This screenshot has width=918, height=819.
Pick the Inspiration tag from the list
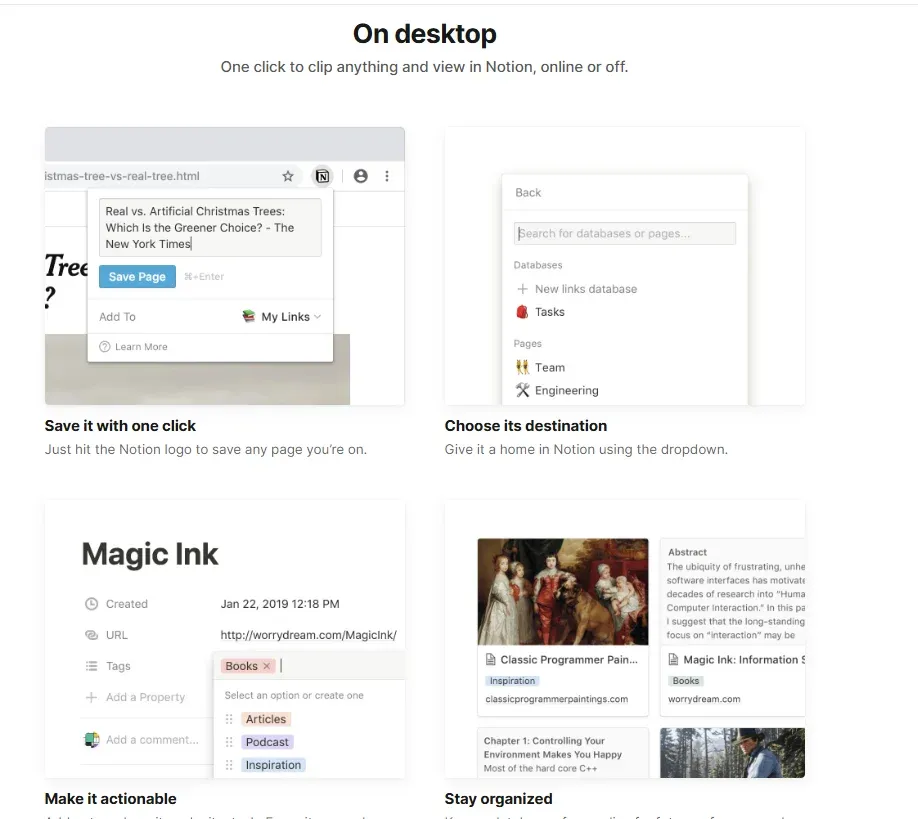click(273, 765)
